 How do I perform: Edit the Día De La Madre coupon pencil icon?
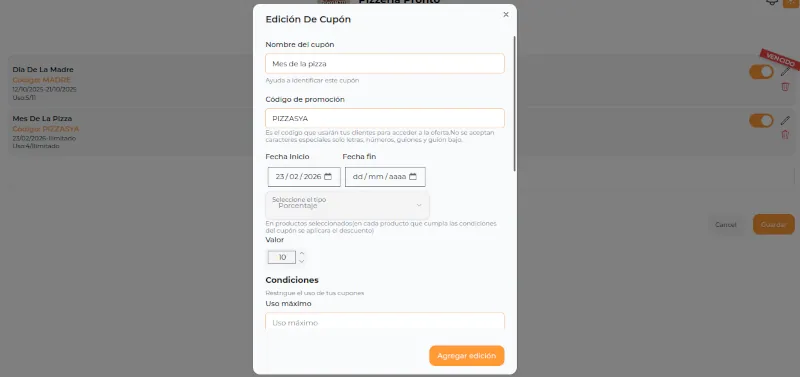[785, 71]
